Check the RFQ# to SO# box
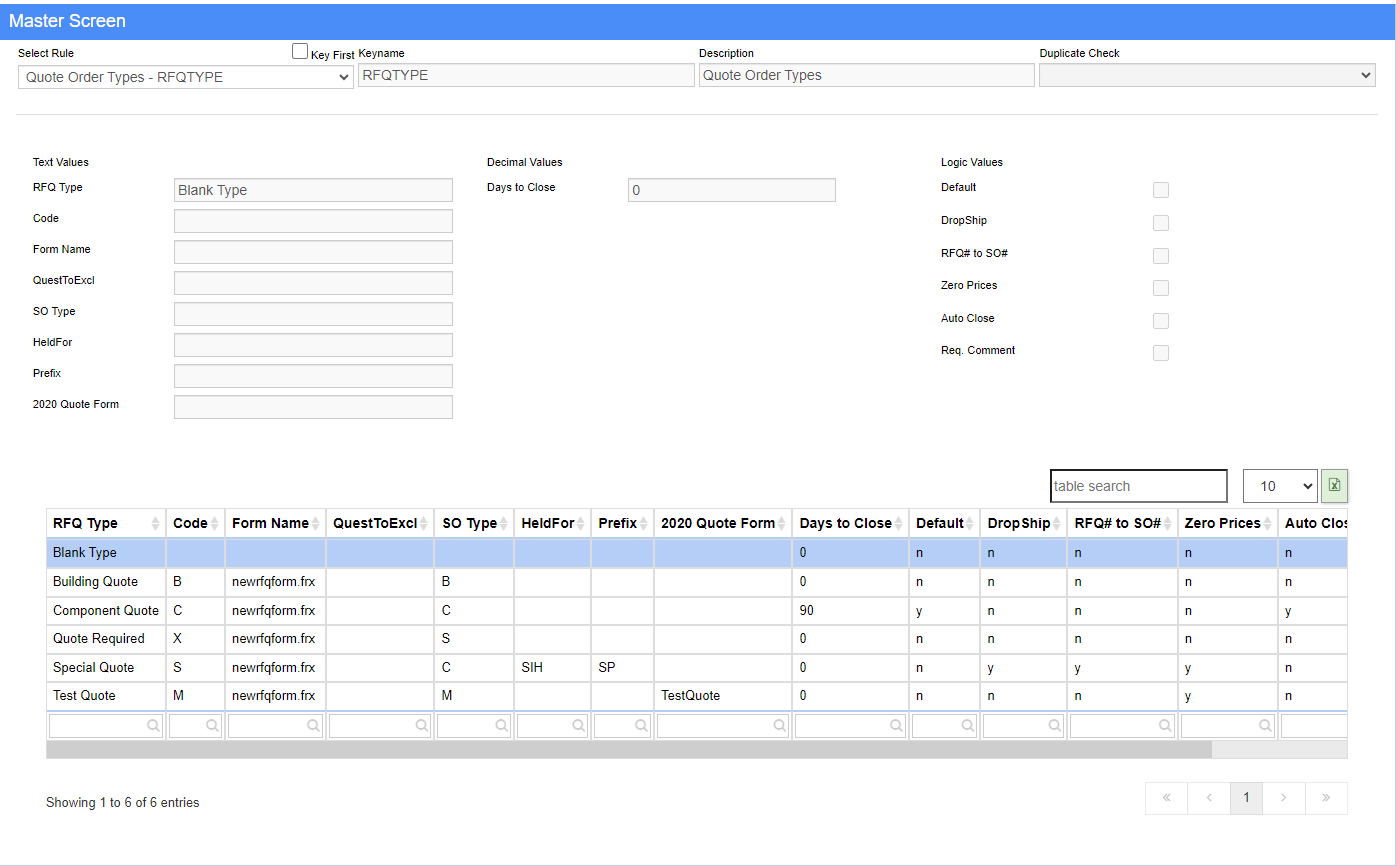Viewport: 1396px width, 866px height. point(1161,256)
